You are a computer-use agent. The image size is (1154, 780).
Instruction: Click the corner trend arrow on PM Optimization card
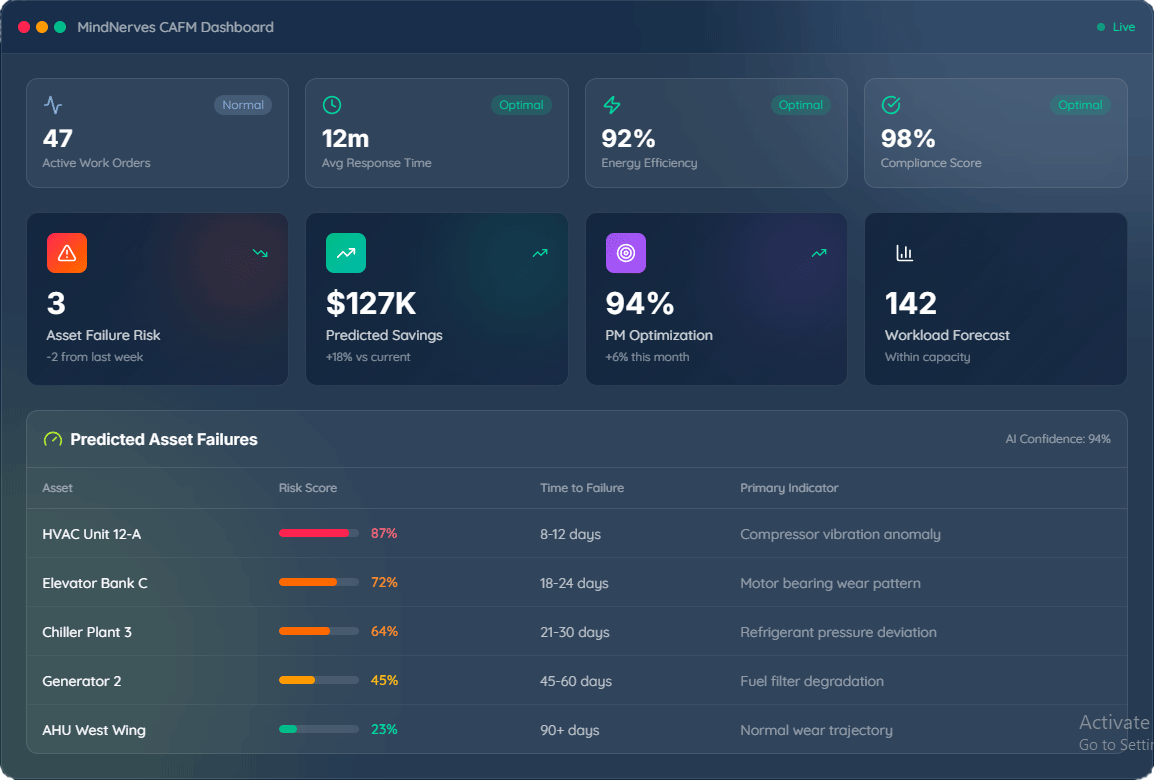tap(819, 253)
